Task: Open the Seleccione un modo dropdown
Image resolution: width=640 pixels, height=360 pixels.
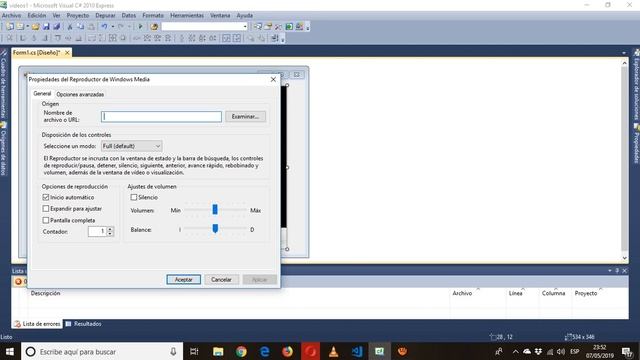Action: pyautogui.click(x=131, y=146)
